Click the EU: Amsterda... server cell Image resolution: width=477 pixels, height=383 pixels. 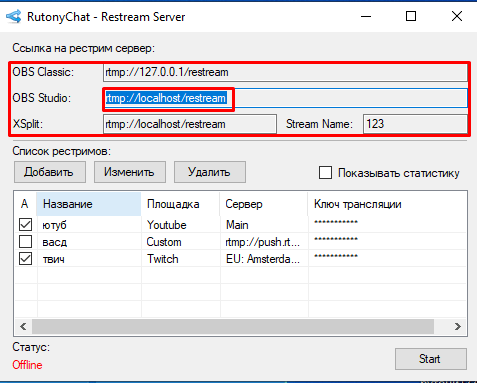point(263,259)
